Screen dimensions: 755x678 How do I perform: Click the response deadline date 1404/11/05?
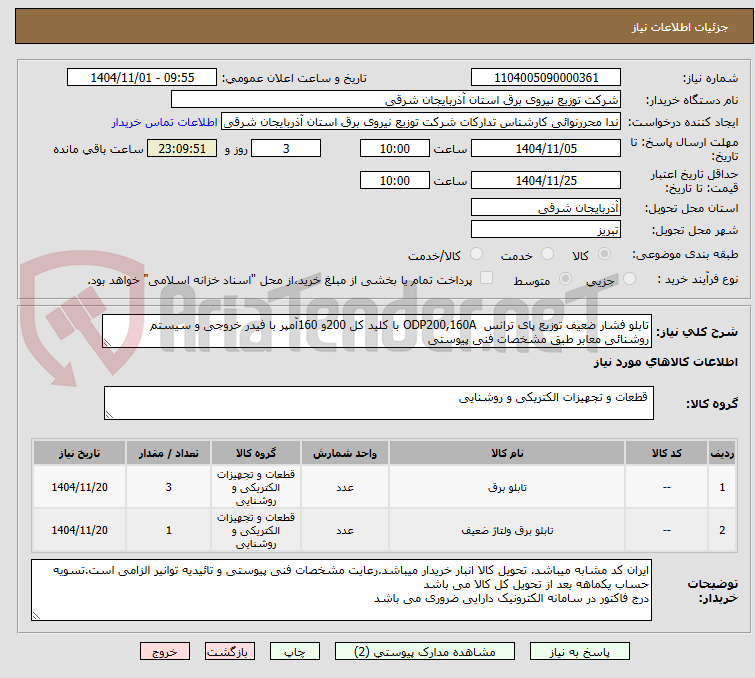pos(546,148)
